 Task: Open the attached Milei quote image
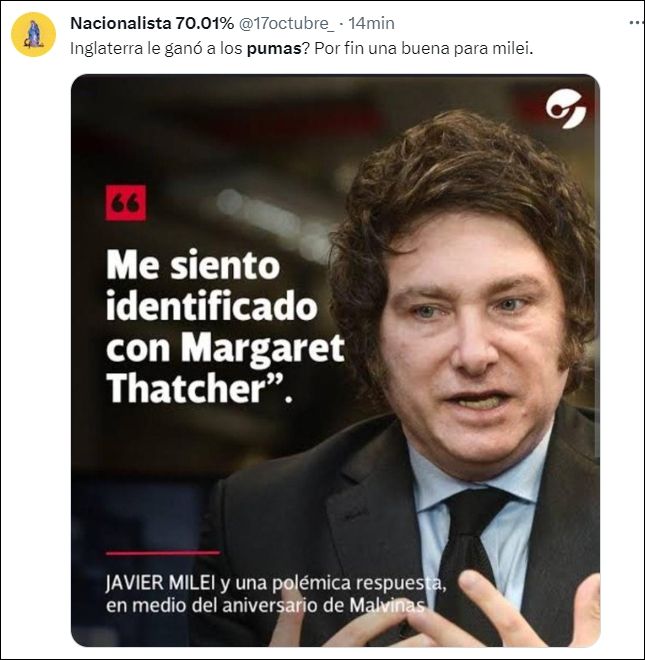click(x=335, y=360)
